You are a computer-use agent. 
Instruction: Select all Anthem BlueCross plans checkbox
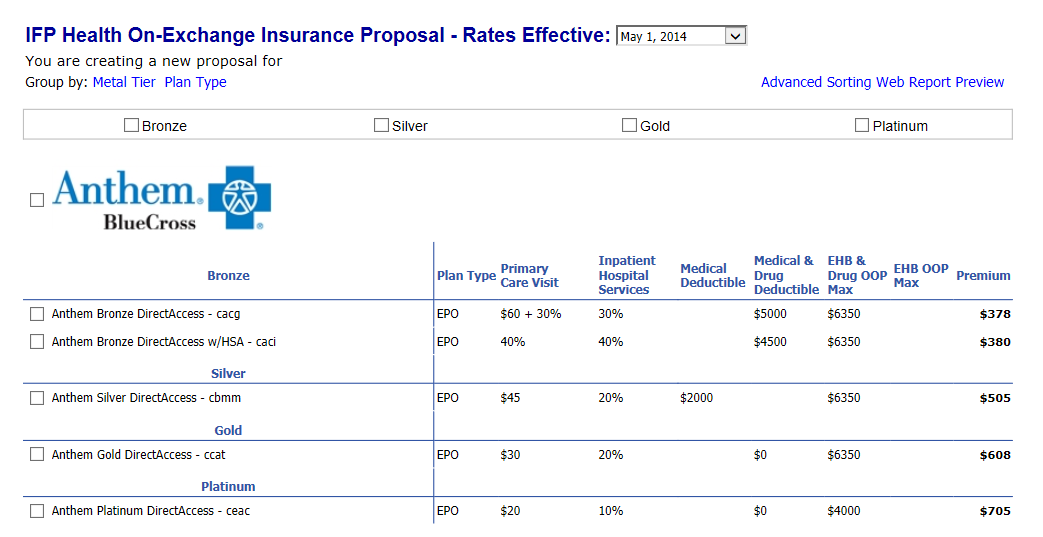pos(37,200)
